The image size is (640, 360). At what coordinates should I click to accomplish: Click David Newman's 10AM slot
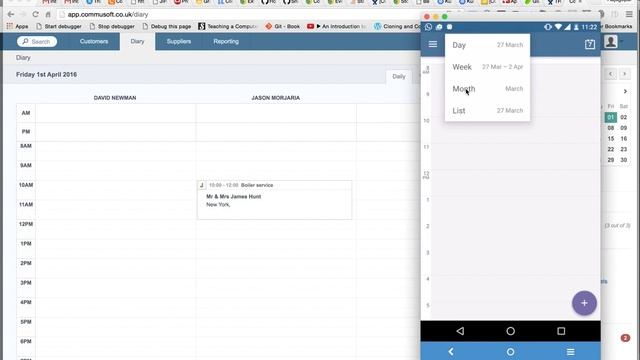pyautogui.click(x=115, y=190)
